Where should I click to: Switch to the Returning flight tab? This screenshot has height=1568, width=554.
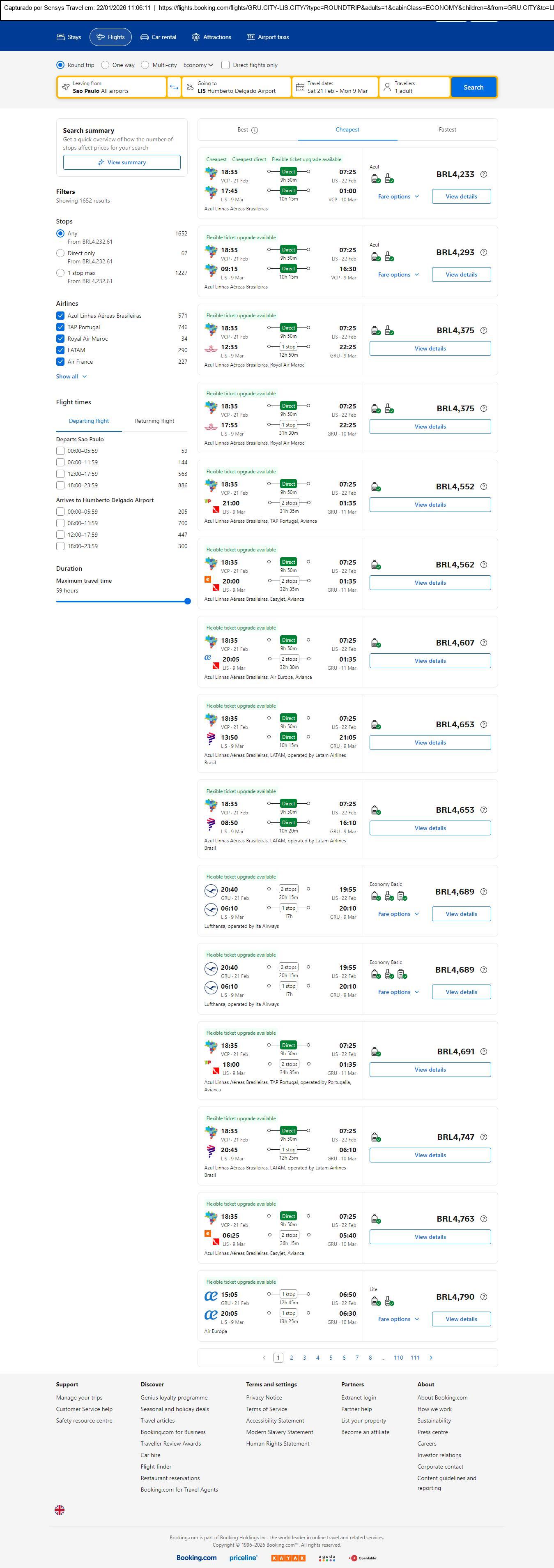click(154, 421)
